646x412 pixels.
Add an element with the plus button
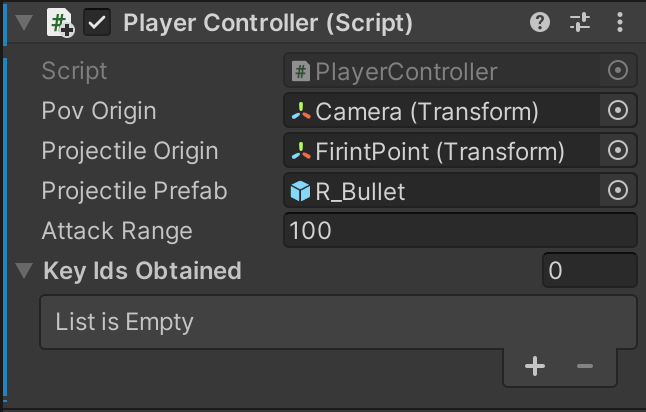point(535,367)
